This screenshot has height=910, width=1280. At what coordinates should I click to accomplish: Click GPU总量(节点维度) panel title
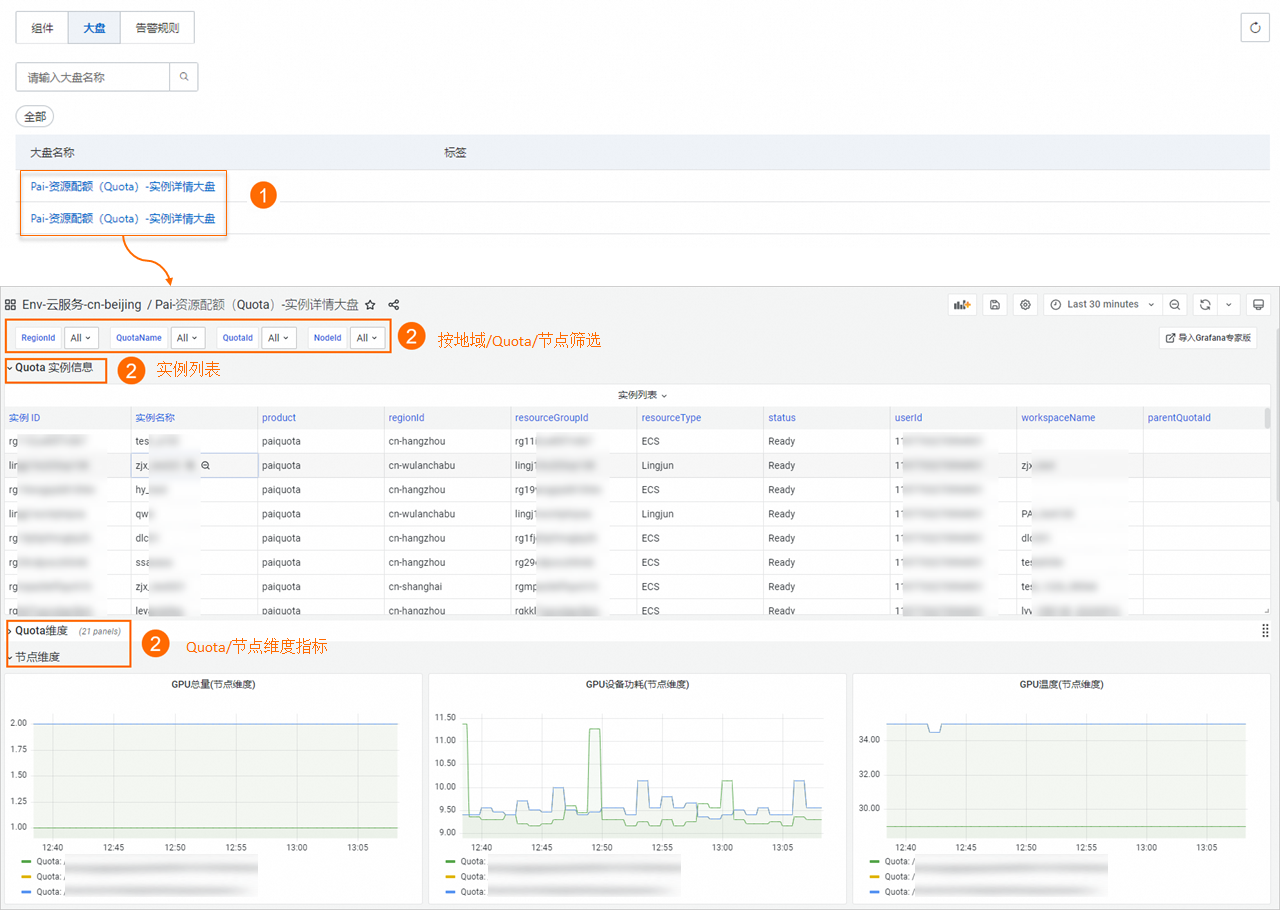[x=214, y=685]
